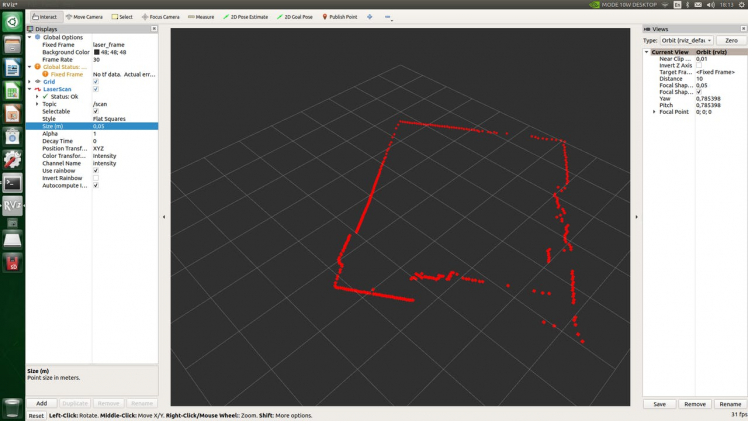Enable the Invert Rainbow checkbox

coord(96,178)
